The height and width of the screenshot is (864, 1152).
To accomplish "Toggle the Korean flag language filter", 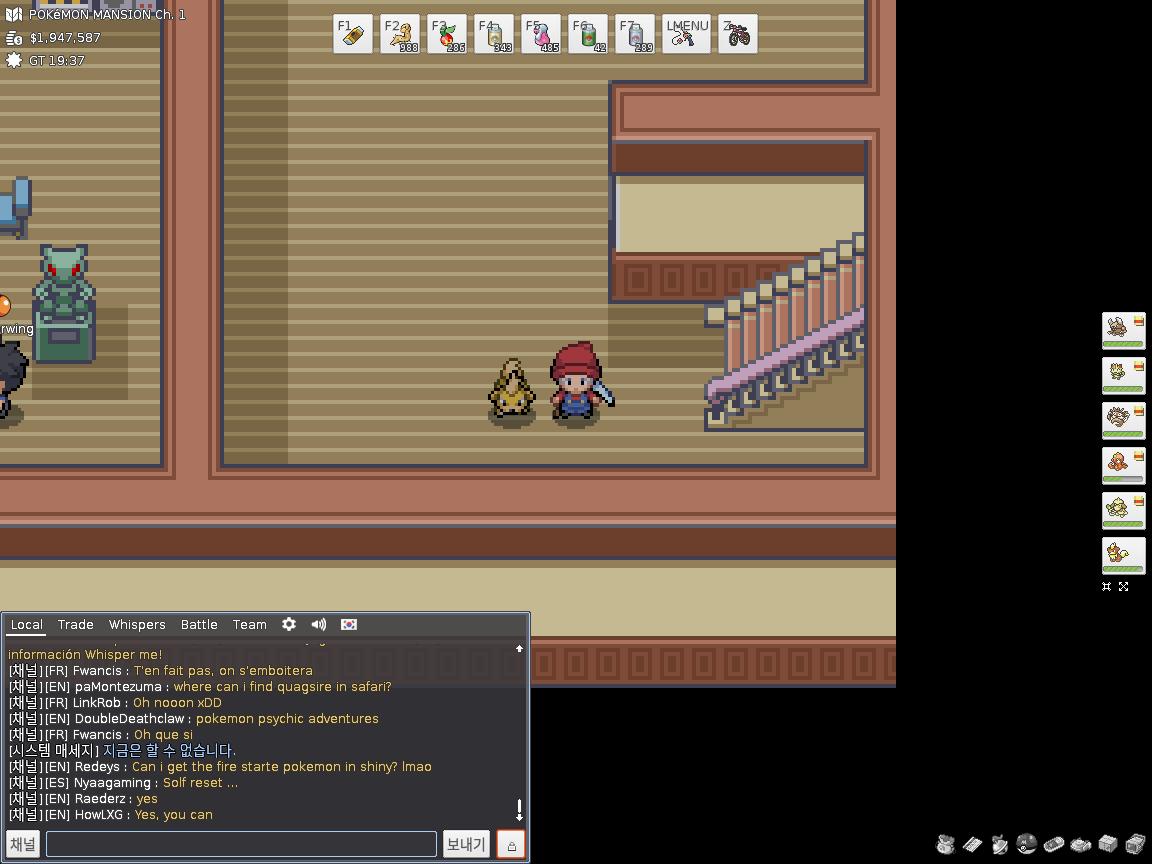I will pyautogui.click(x=349, y=624).
